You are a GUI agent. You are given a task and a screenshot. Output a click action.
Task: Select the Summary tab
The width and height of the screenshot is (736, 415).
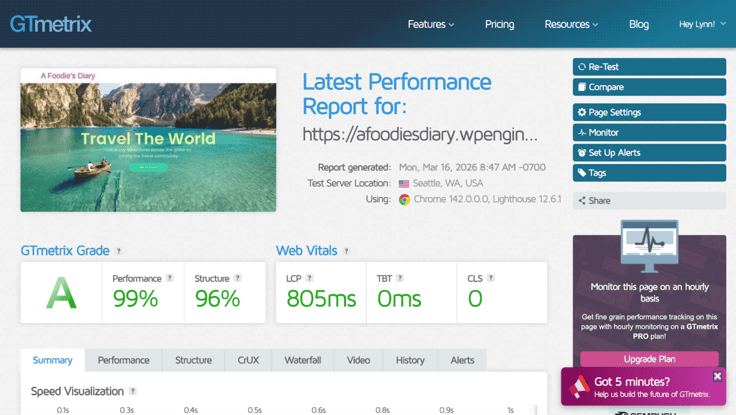tap(53, 360)
